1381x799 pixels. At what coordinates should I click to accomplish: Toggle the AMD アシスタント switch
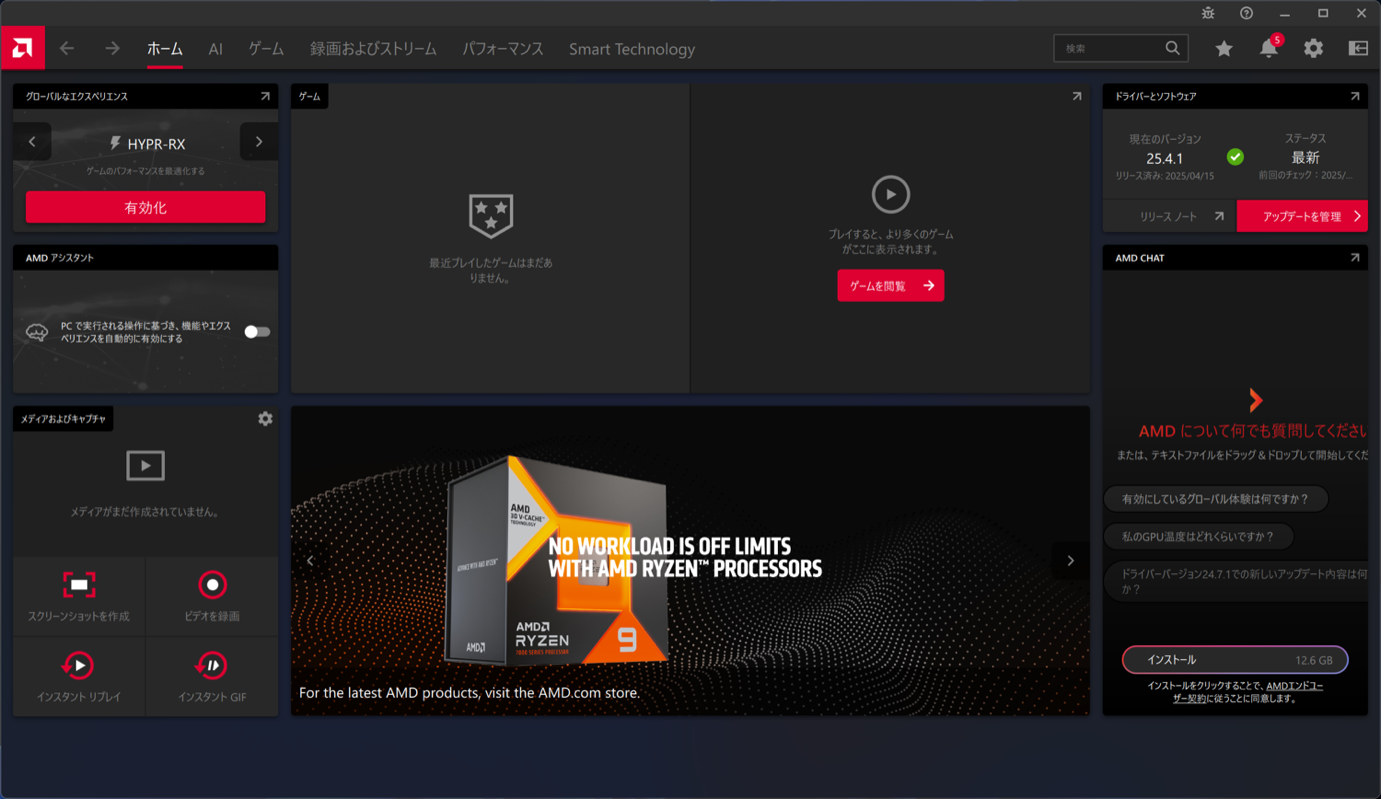(257, 332)
